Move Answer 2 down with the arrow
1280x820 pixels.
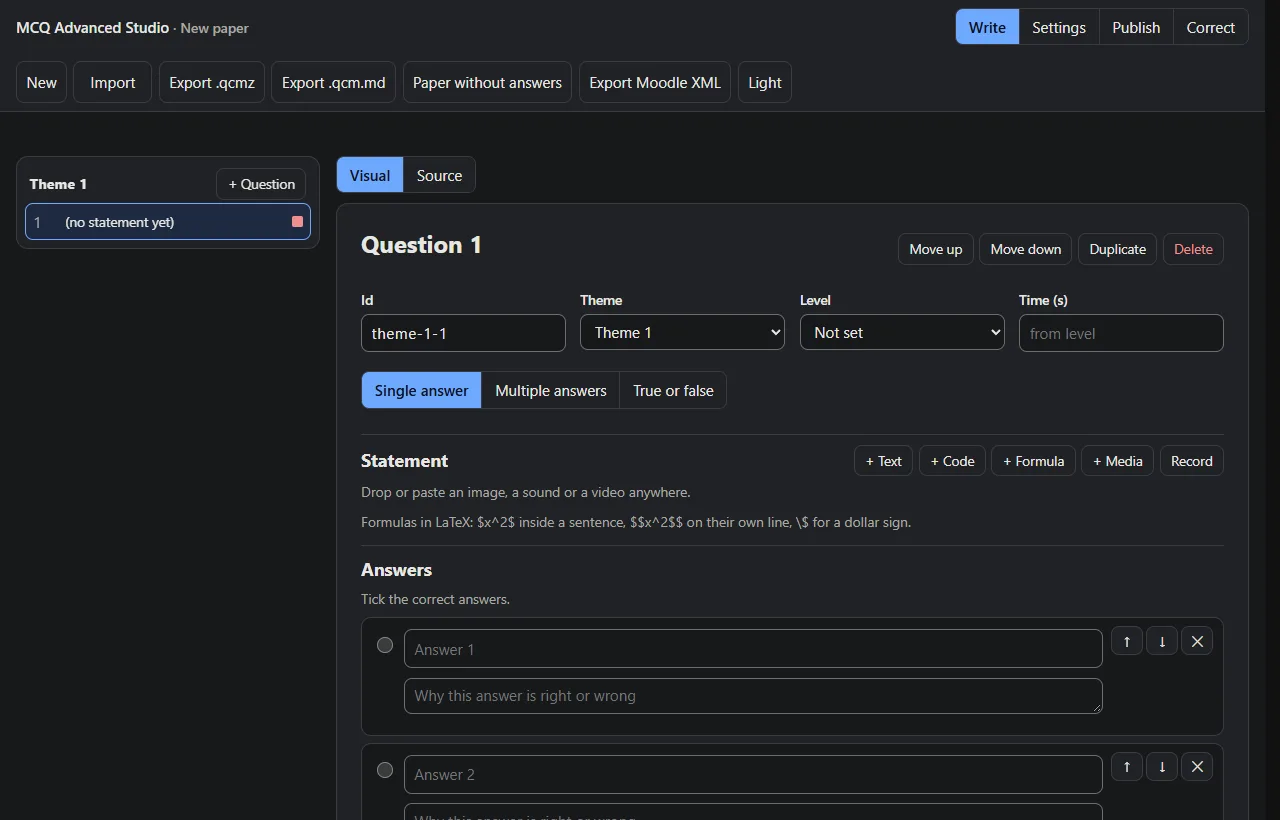click(x=1162, y=767)
